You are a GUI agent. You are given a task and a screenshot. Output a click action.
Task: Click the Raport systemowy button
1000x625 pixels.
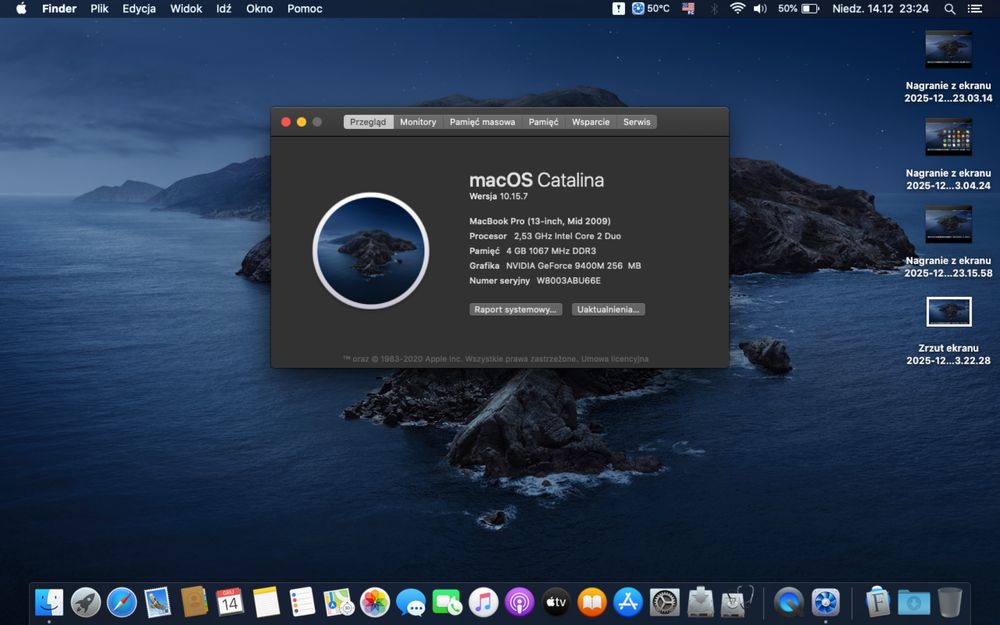coord(515,309)
